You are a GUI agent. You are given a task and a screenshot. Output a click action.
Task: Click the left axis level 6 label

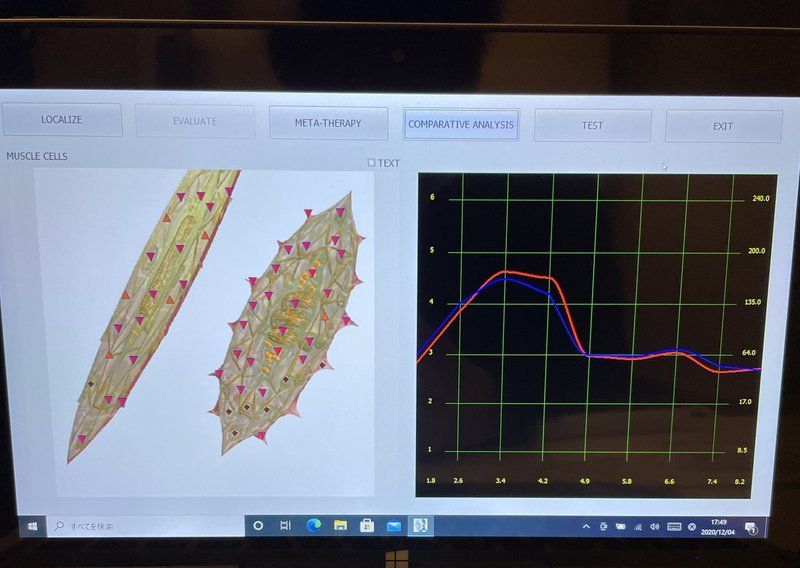tap(432, 197)
